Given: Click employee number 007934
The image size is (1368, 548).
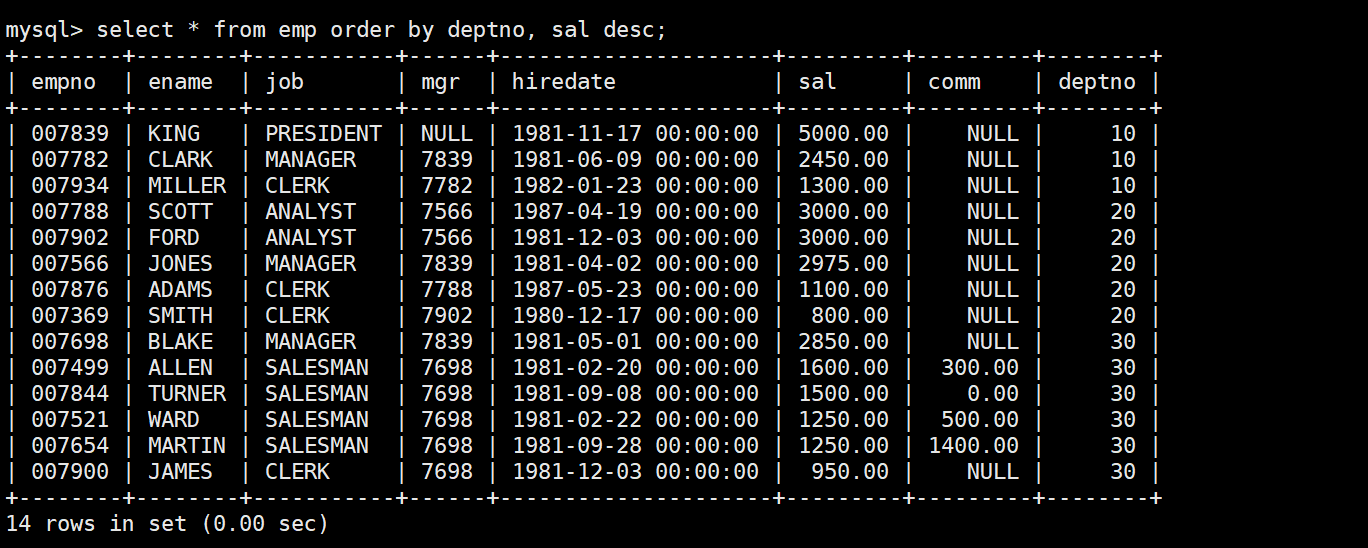Looking at the screenshot, I should [x=69, y=186].
